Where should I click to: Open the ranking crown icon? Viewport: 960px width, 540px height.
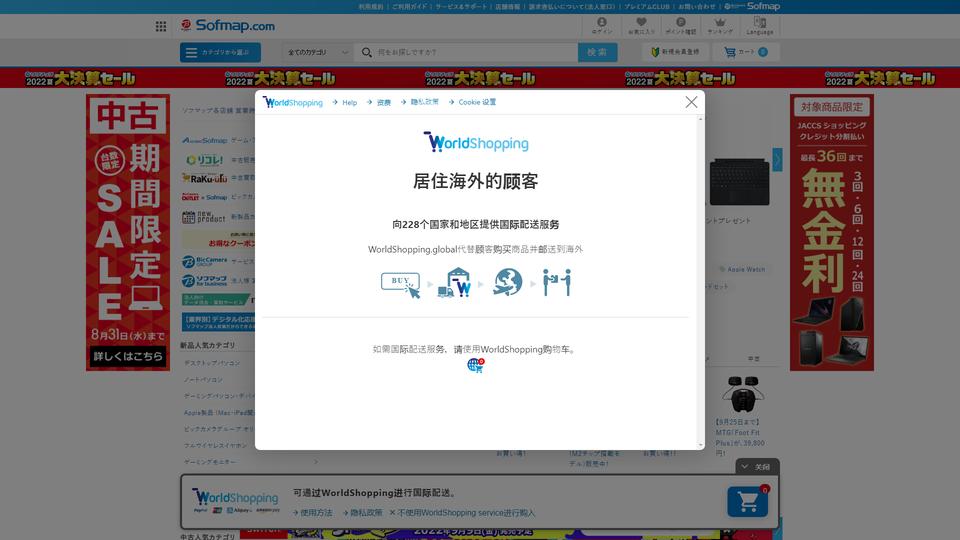click(720, 26)
